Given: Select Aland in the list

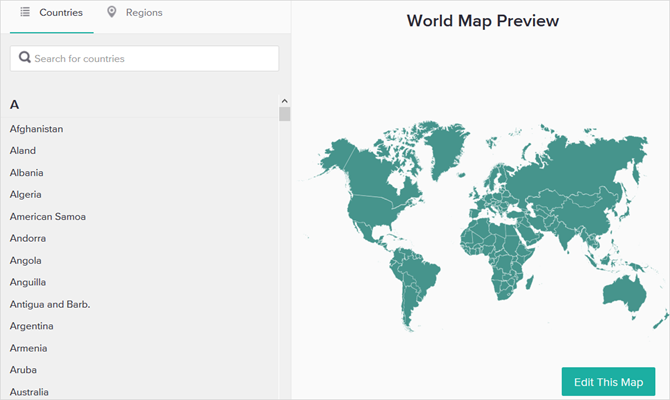Looking at the screenshot, I should pos(23,150).
